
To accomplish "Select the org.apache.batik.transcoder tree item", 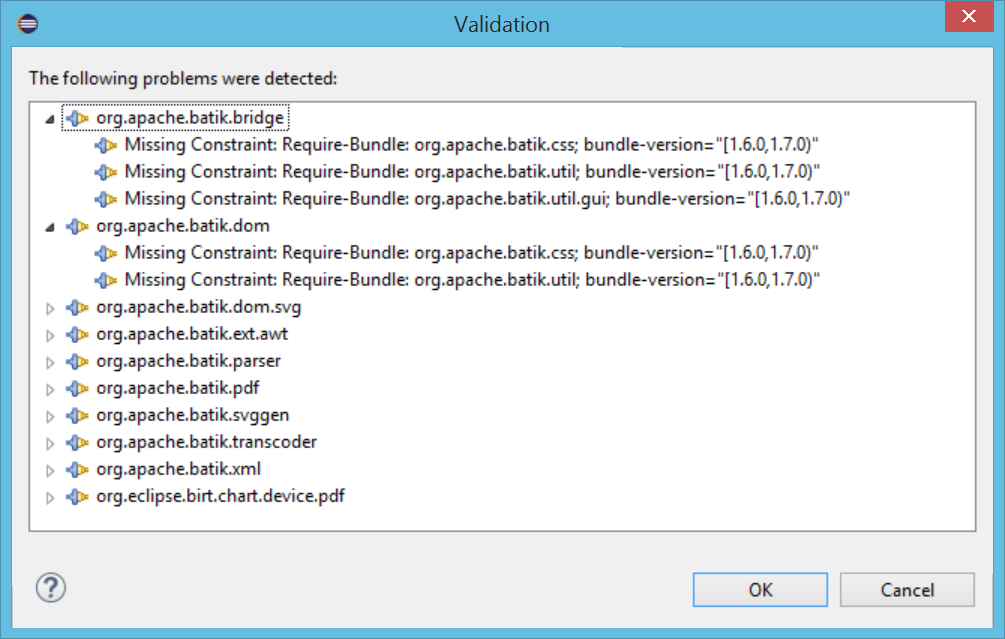I will [206, 442].
